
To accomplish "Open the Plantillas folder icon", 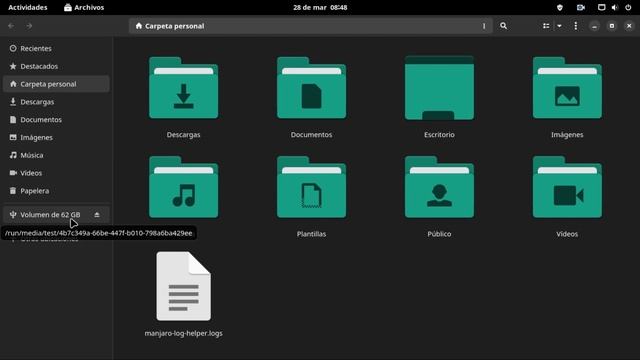I will pos(311,187).
